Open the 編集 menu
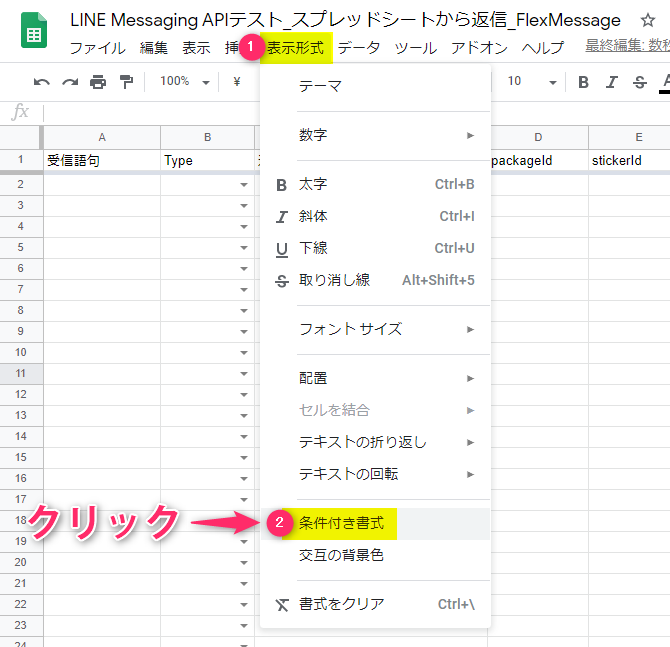Image resolution: width=670 pixels, height=647 pixels. tap(153, 48)
